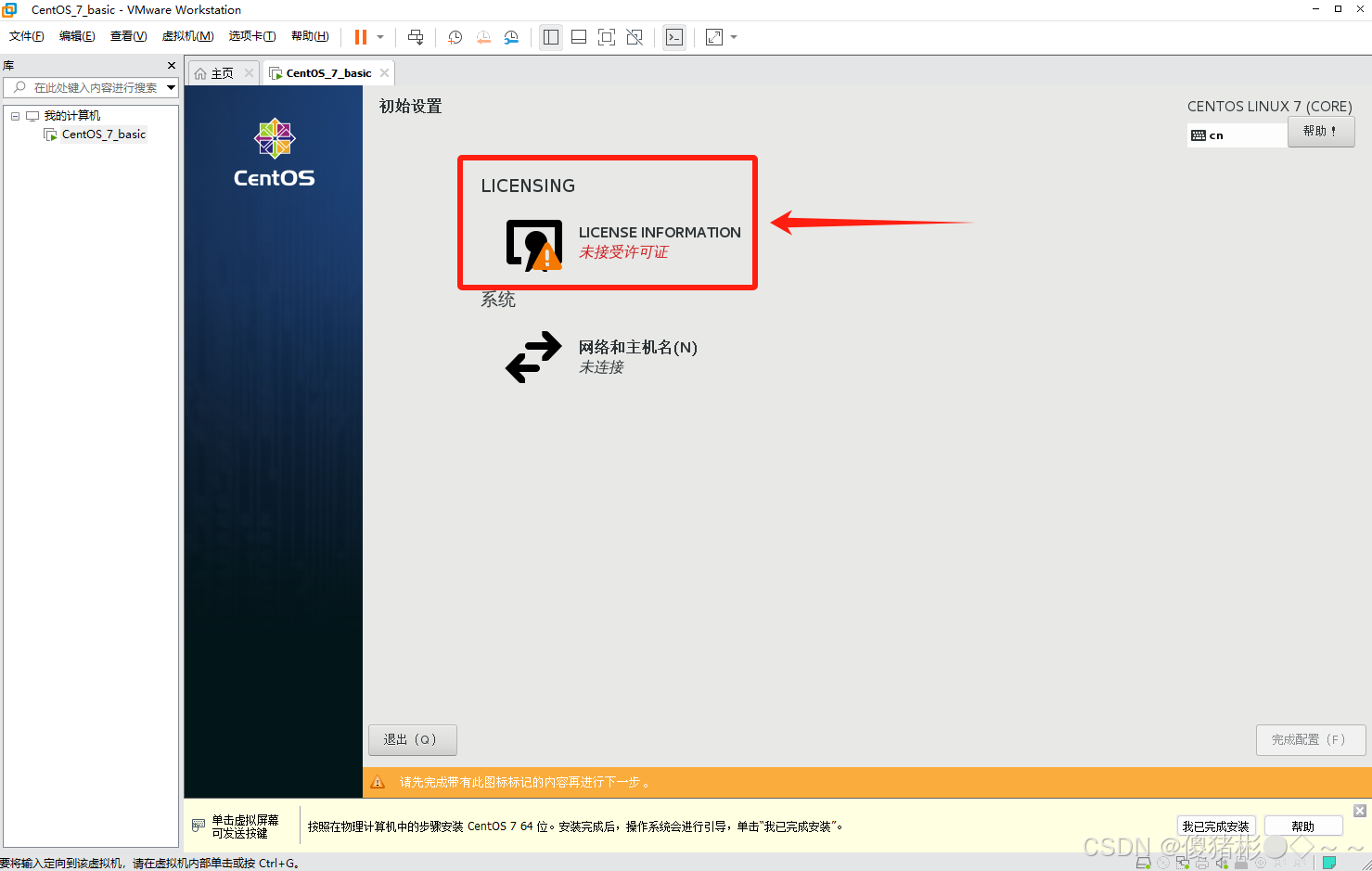Toggle the thumbnail bar view icon
This screenshot has height=871, width=1372.
click(x=579, y=37)
